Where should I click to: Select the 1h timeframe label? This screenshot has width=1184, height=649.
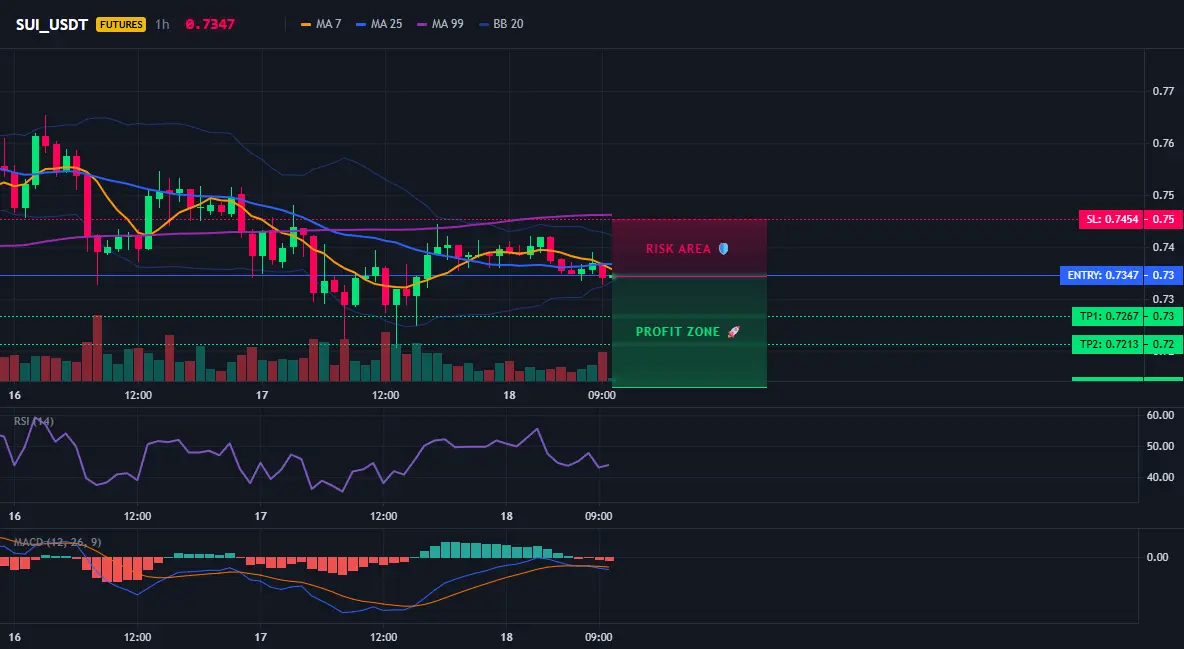pyautogui.click(x=162, y=24)
